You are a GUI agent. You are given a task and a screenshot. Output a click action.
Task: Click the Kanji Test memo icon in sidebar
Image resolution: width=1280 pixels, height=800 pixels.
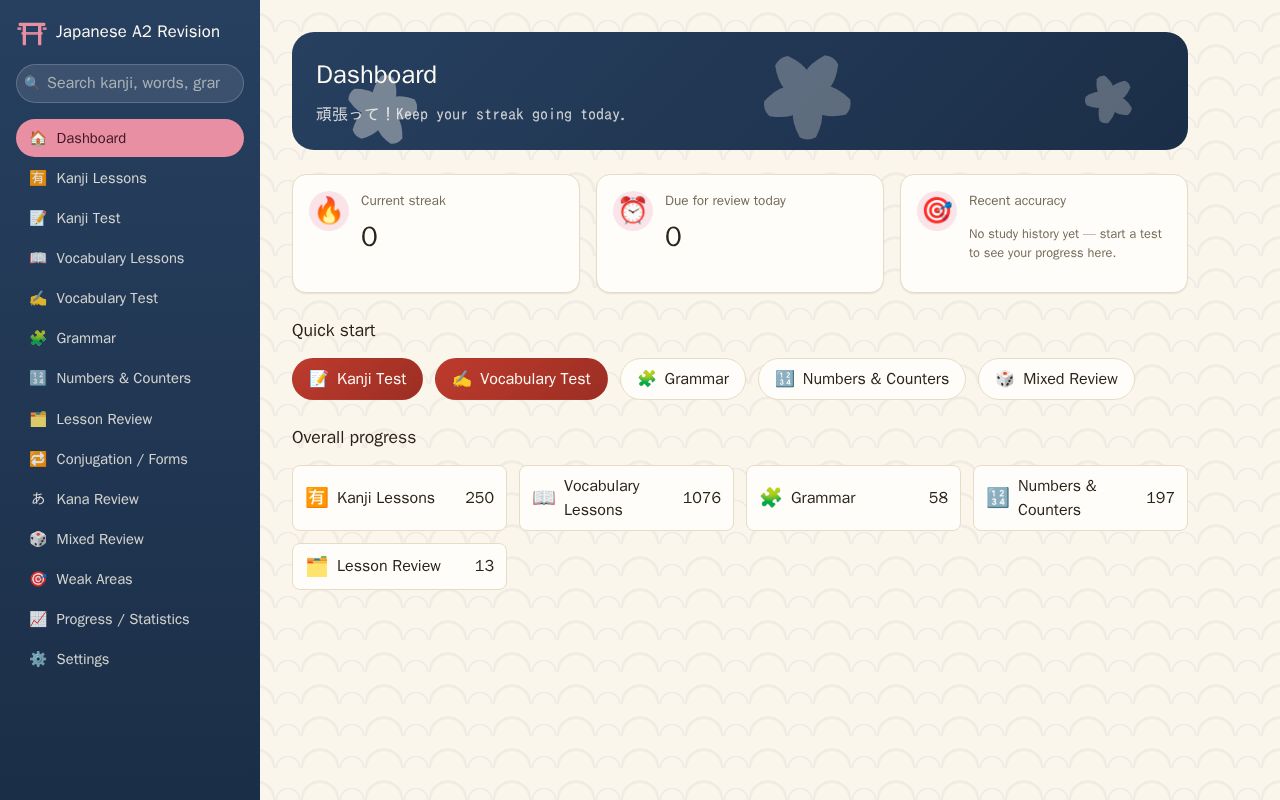[x=38, y=218]
